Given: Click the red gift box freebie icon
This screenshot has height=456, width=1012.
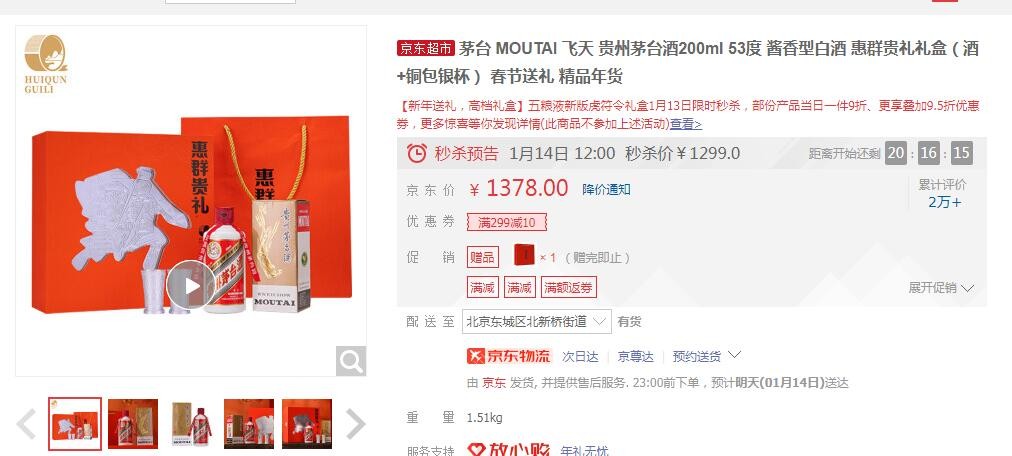Looking at the screenshot, I should [x=524, y=255].
